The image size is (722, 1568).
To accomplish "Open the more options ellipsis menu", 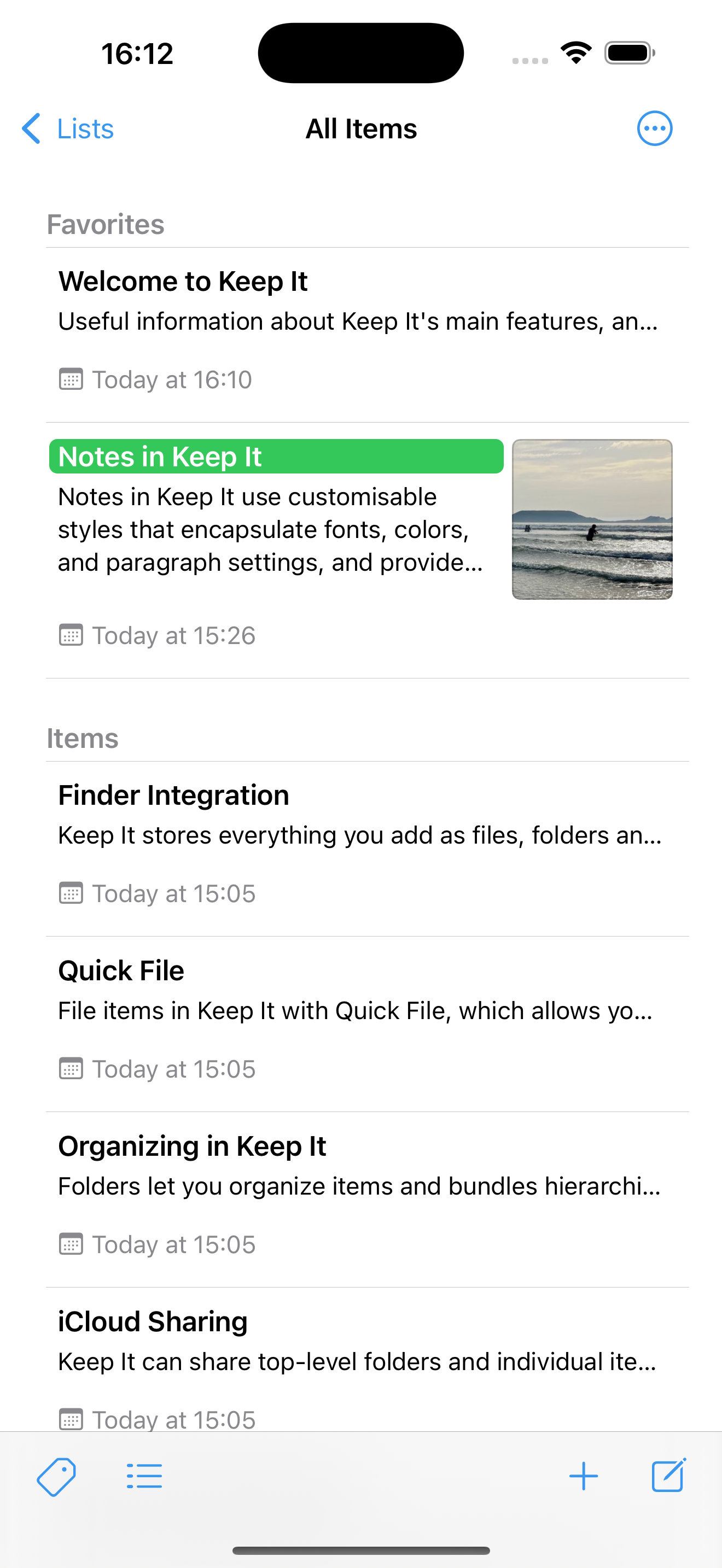I will point(654,128).
